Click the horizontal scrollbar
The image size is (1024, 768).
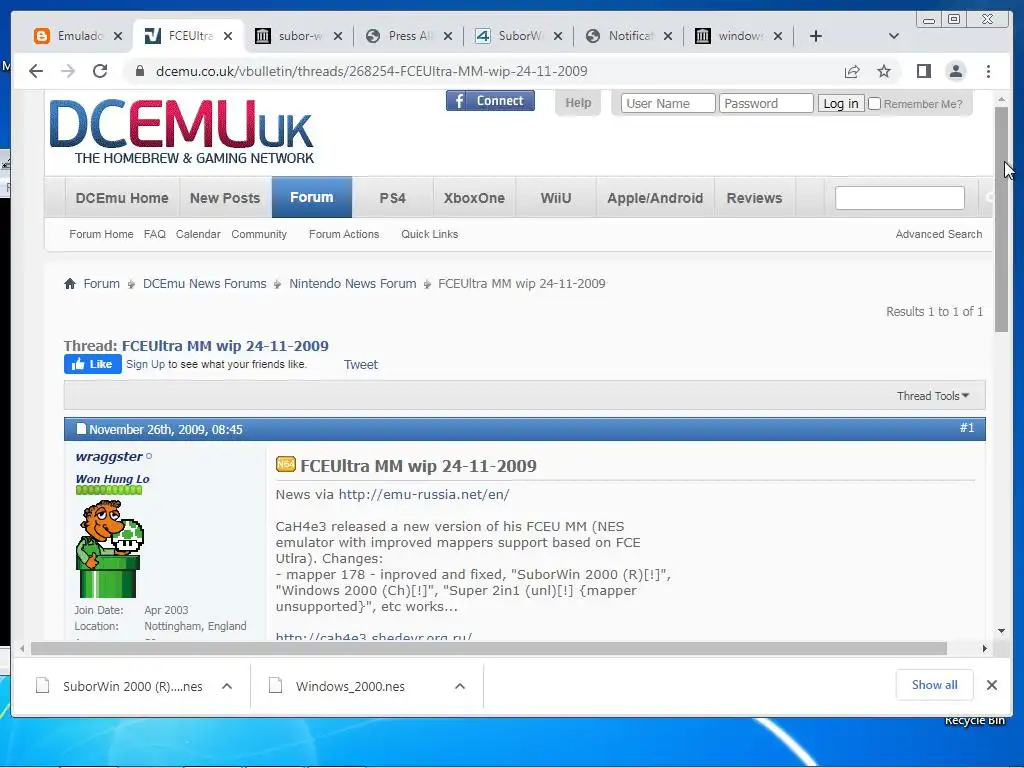click(488, 648)
